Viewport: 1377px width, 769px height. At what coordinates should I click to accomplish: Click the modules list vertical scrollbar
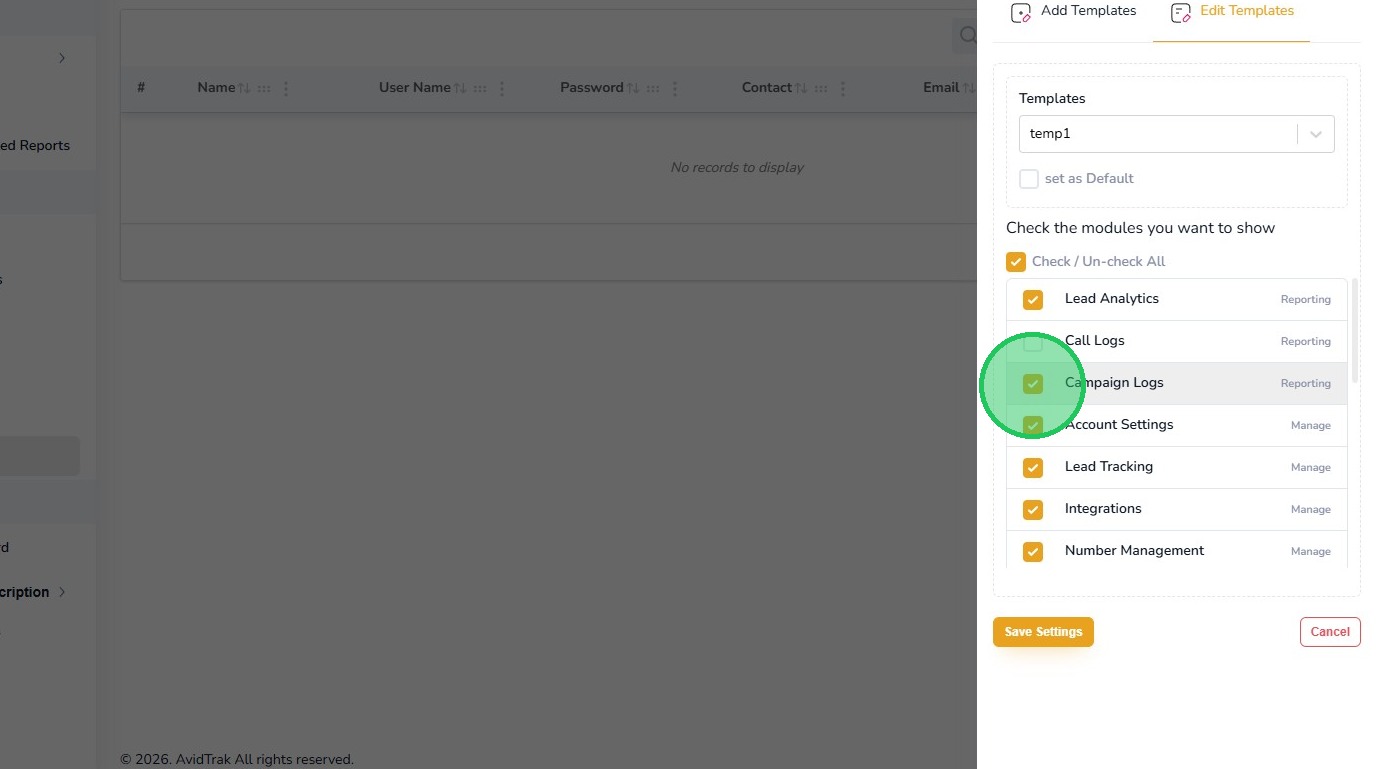(x=1355, y=331)
